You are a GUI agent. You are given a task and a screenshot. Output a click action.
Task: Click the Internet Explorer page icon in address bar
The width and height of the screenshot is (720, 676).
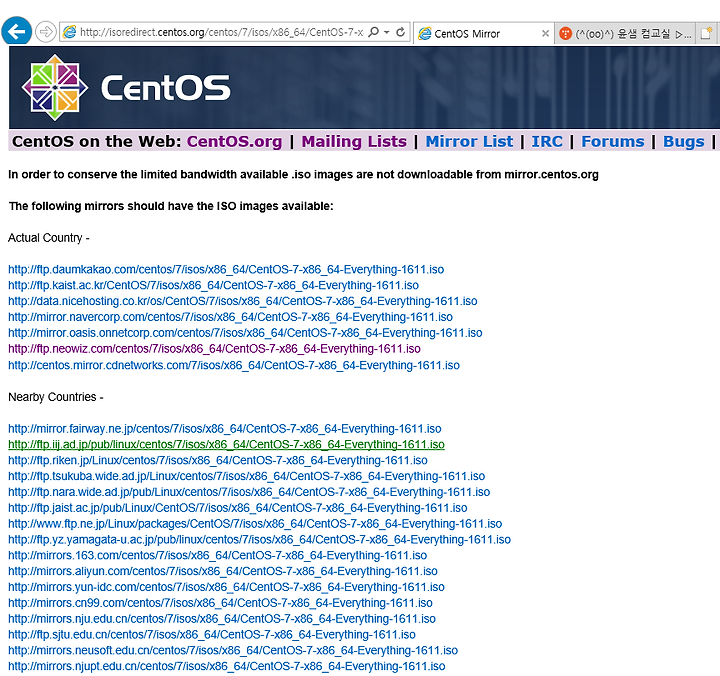(69, 32)
